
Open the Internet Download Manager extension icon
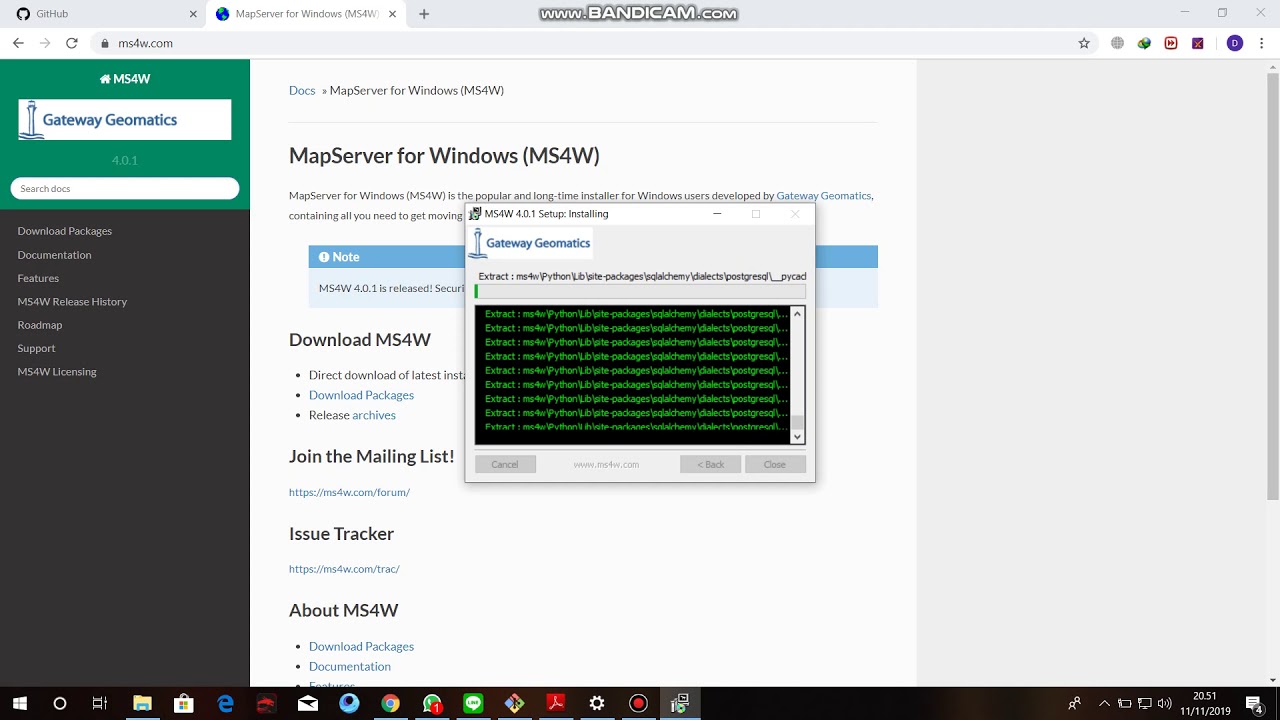click(1144, 43)
